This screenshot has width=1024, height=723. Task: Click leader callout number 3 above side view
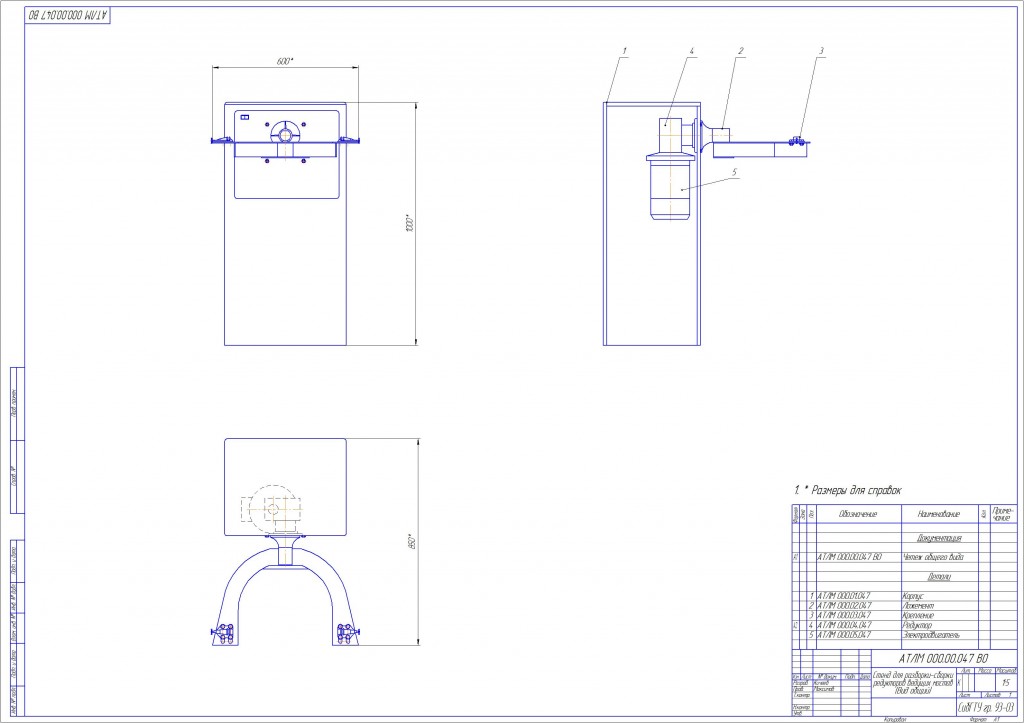point(822,51)
